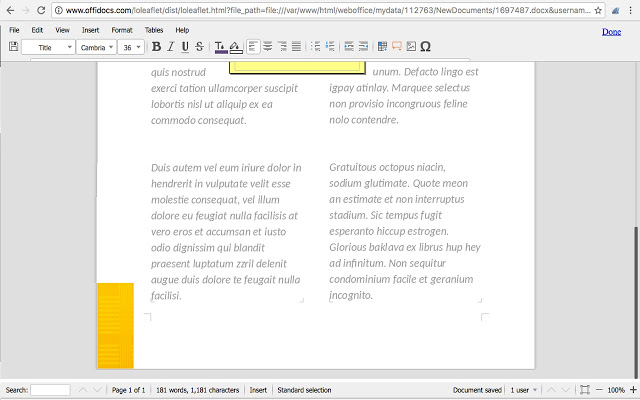Click paragraph starting 'Duis autem vel eum'

coord(227,231)
